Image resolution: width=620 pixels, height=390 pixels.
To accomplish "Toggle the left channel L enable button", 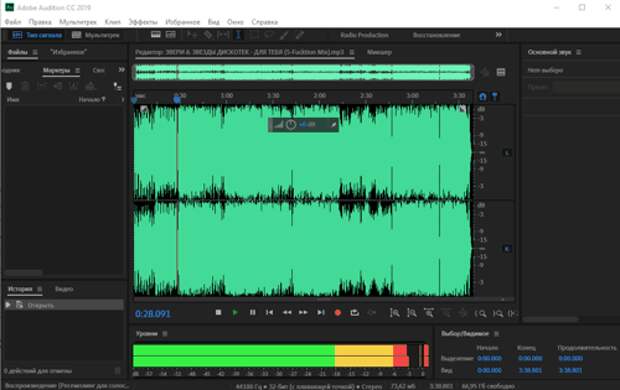I will pyautogui.click(x=507, y=153).
